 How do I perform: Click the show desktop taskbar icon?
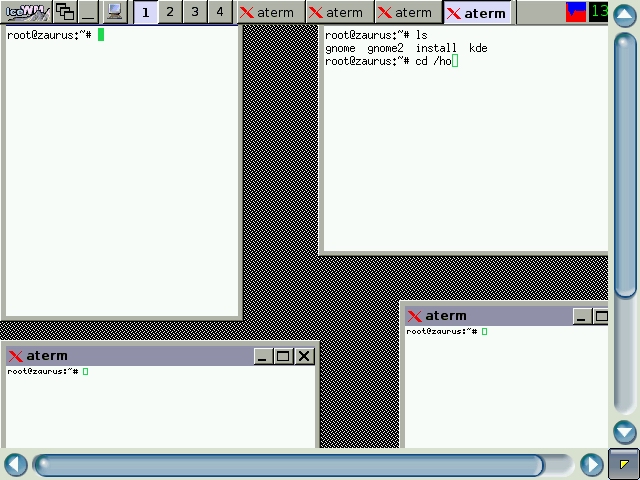pyautogui.click(x=89, y=12)
